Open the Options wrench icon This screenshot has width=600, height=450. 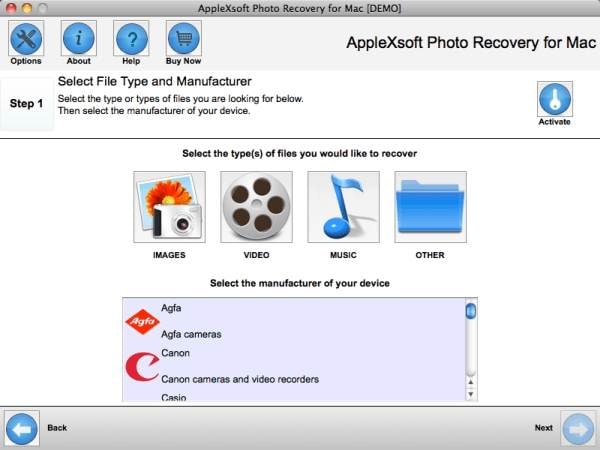(x=26, y=38)
